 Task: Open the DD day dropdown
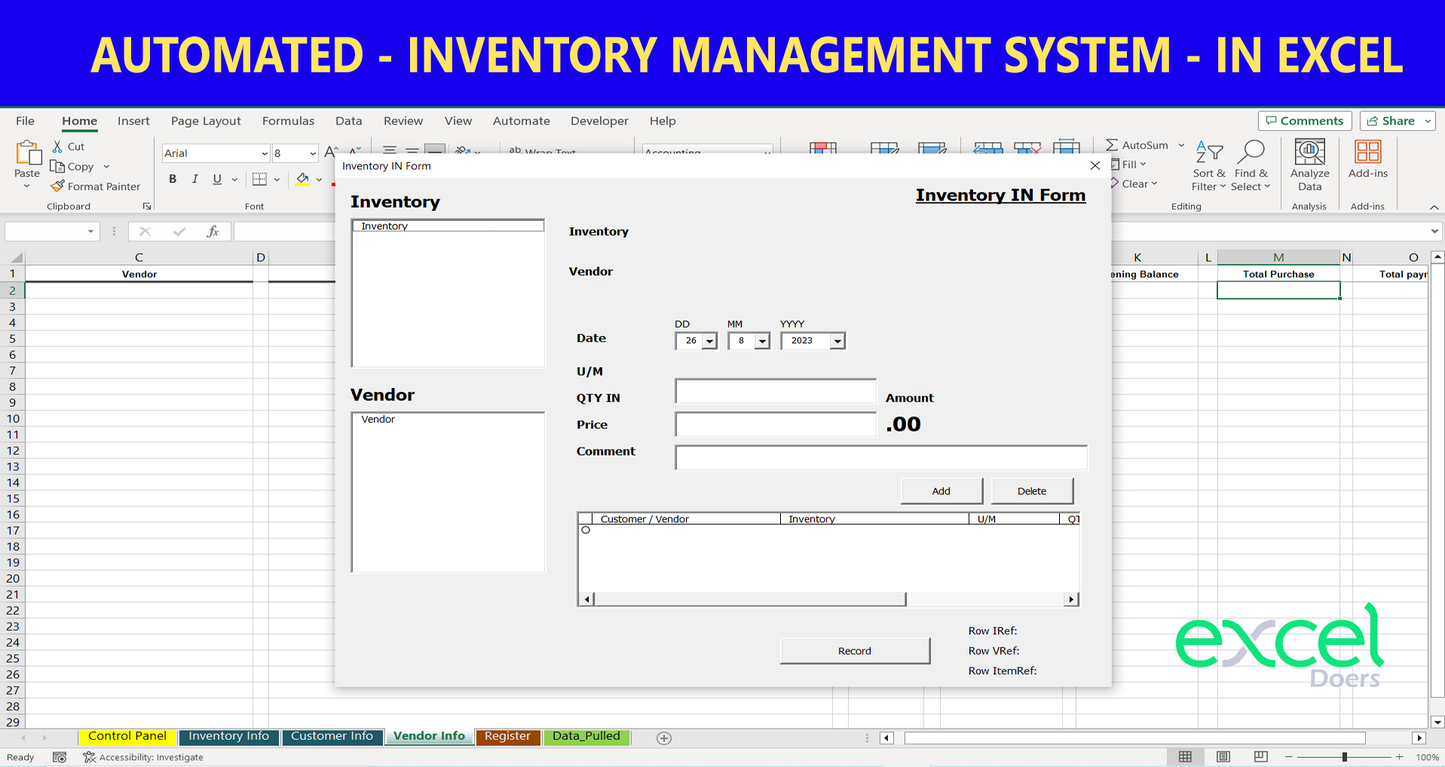709,341
